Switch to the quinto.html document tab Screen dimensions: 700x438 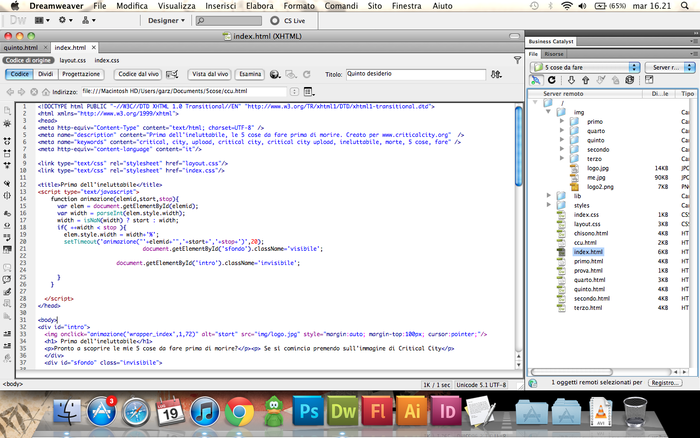[x=21, y=47]
